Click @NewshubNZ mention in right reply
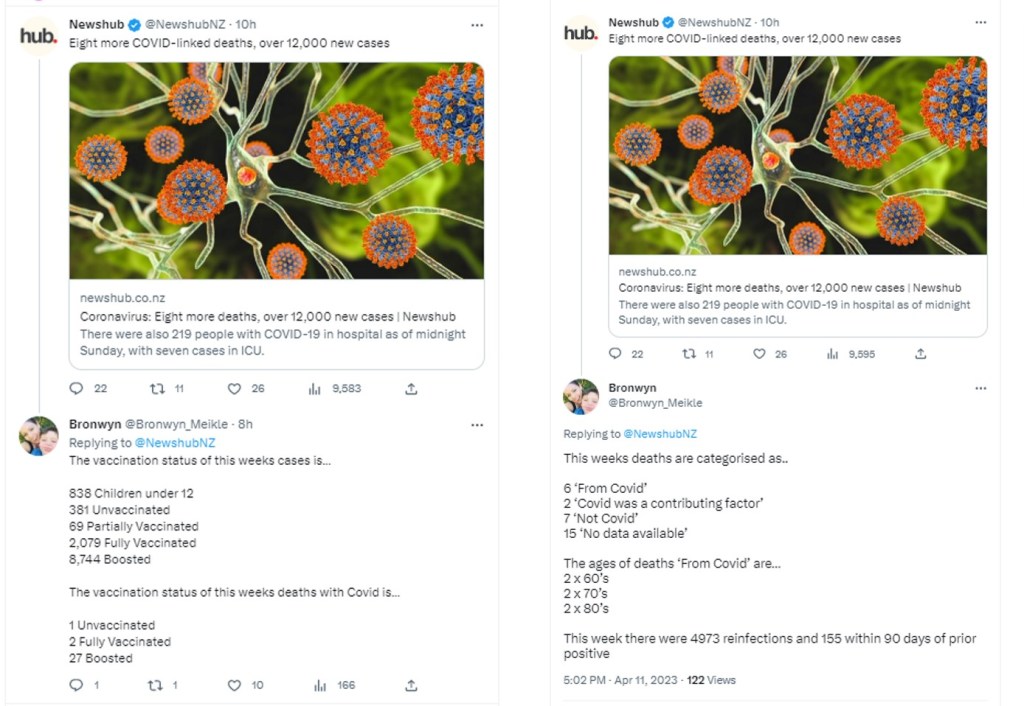This screenshot has height=706, width=1024. point(659,434)
